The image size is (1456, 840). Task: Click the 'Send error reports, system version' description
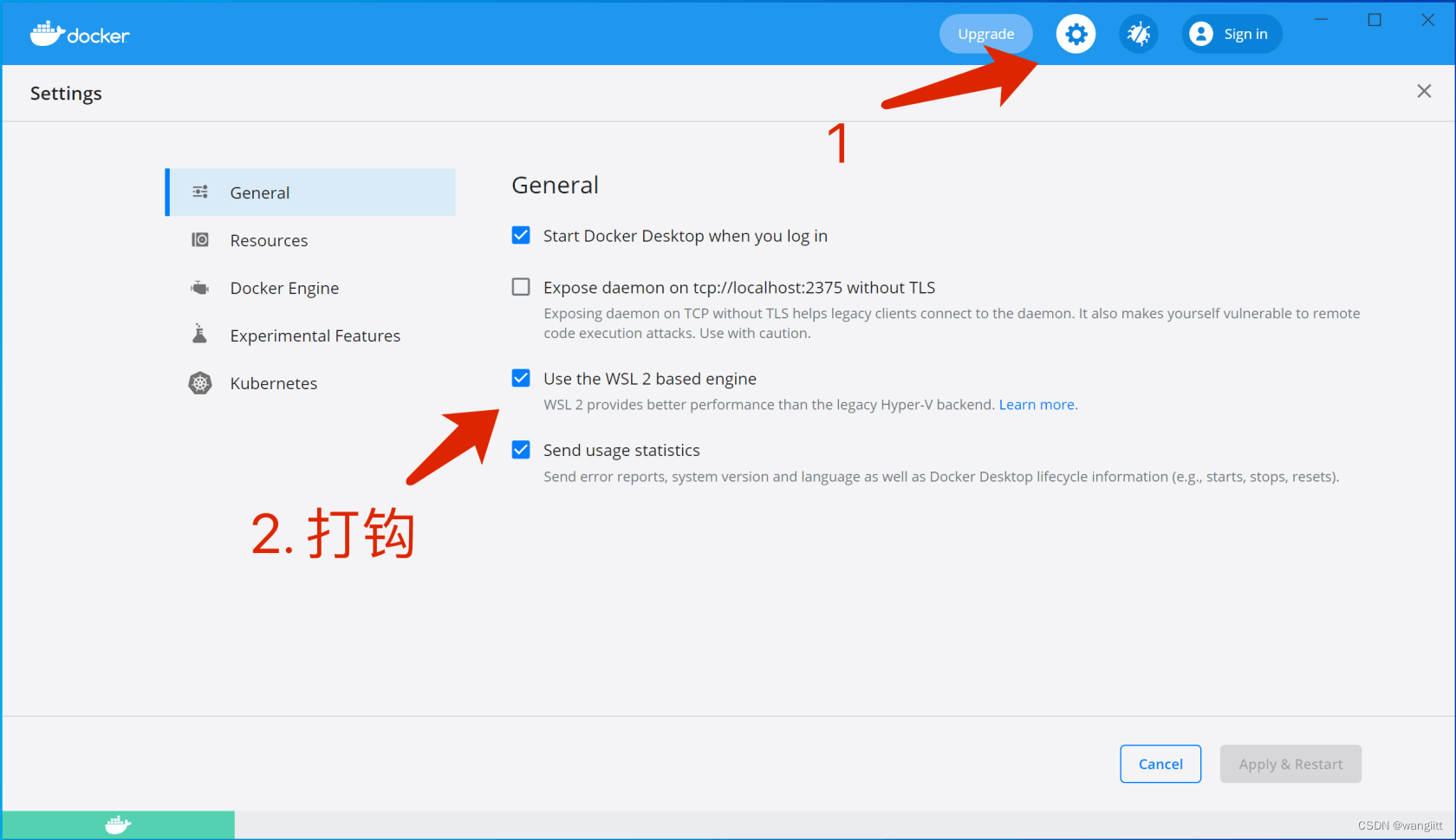(x=941, y=477)
